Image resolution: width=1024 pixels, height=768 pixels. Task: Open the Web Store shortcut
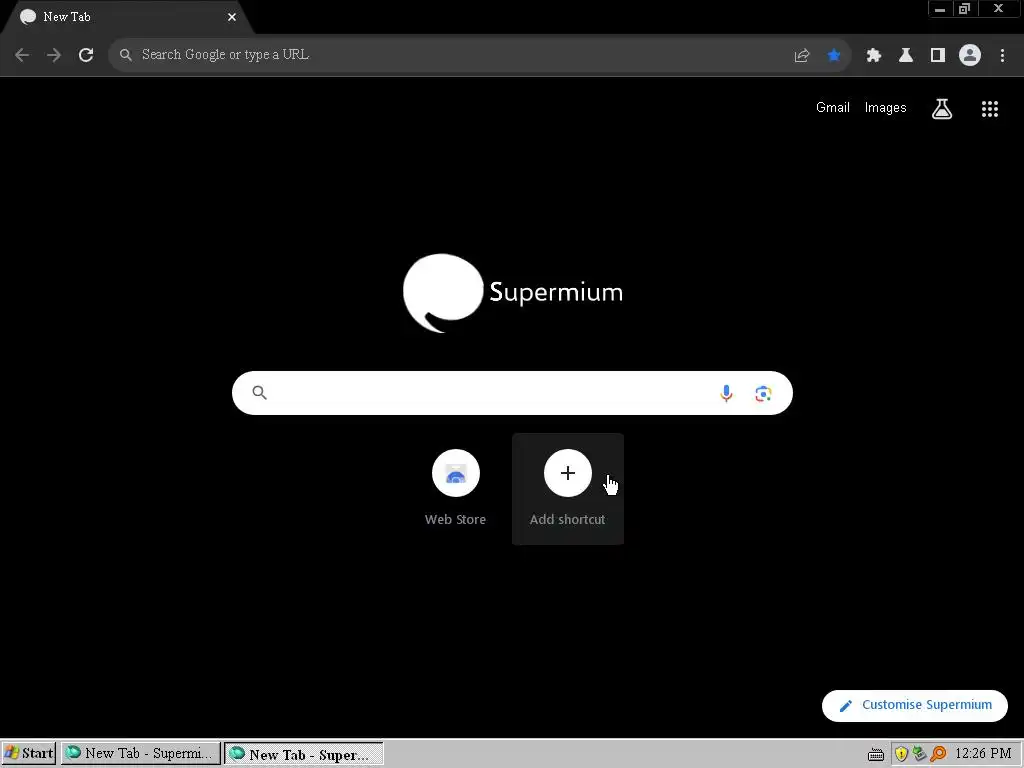pos(455,488)
